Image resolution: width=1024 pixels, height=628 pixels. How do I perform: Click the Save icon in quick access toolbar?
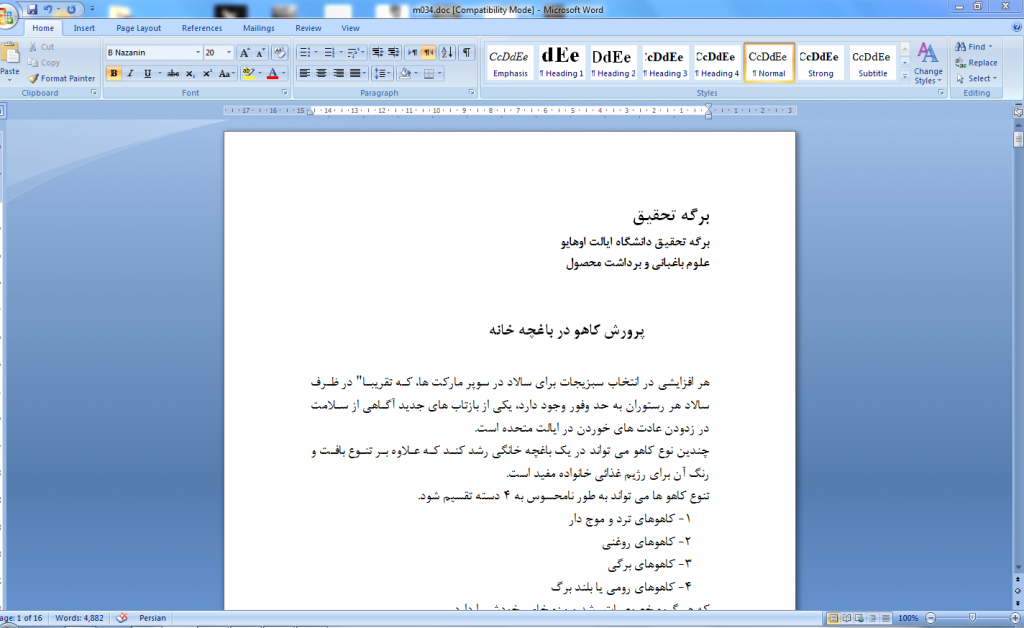tap(33, 9)
